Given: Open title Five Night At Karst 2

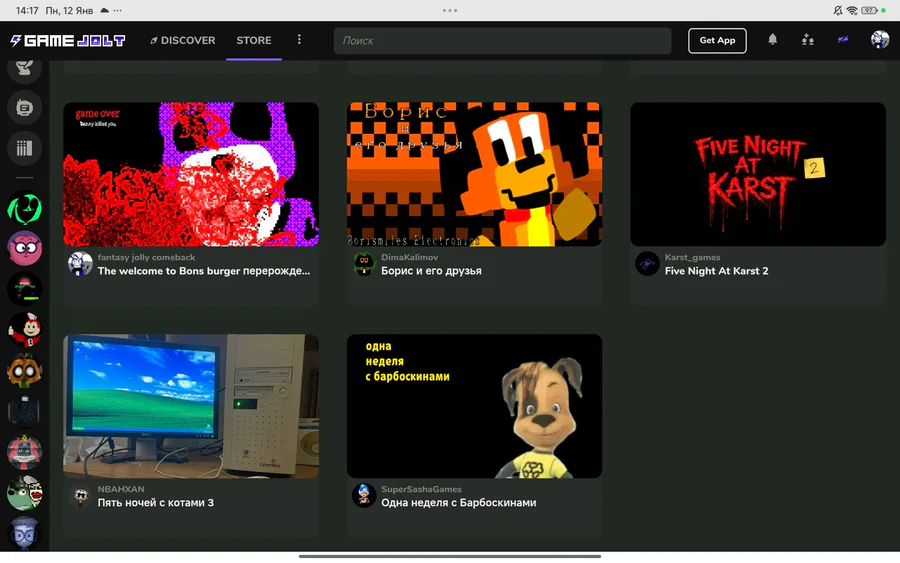Looking at the screenshot, I should pos(716,271).
